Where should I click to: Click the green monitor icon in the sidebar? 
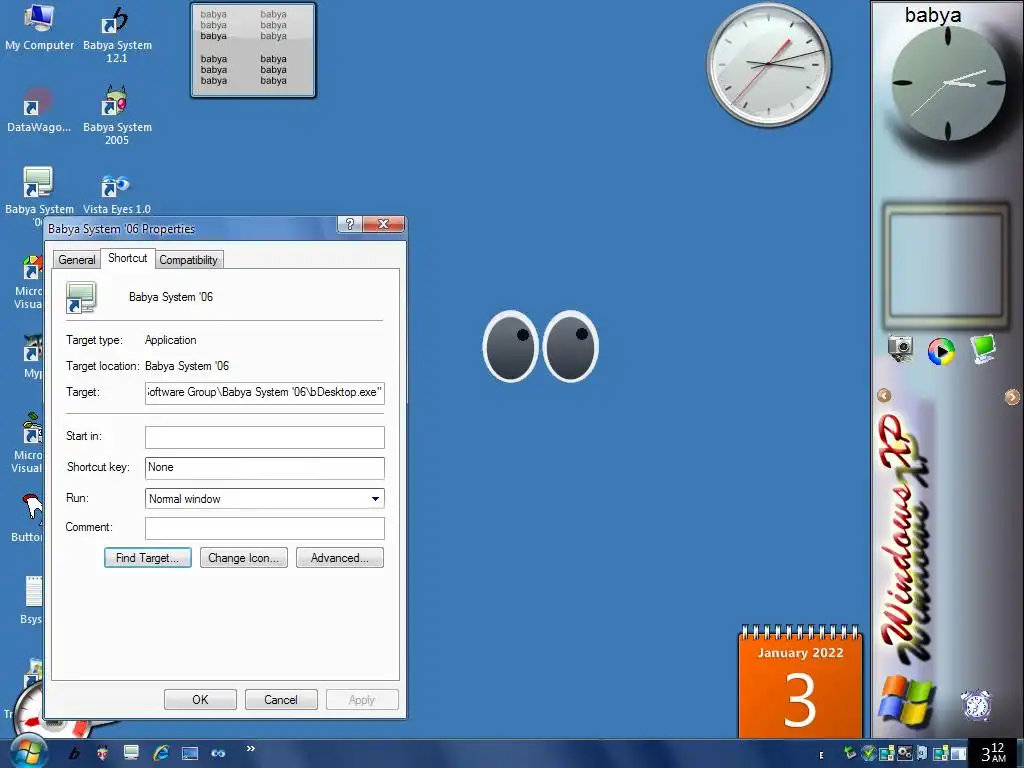coord(982,349)
